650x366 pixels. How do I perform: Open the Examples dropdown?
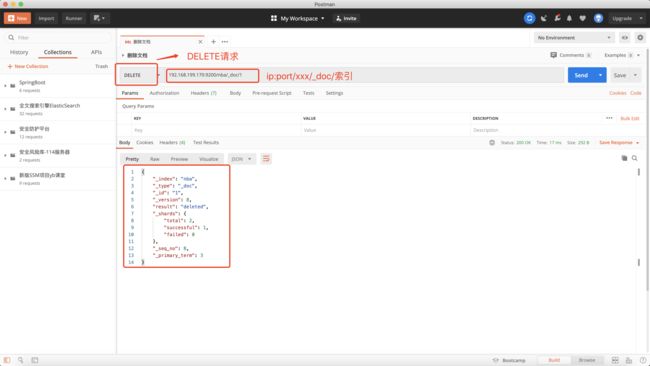coord(622,55)
